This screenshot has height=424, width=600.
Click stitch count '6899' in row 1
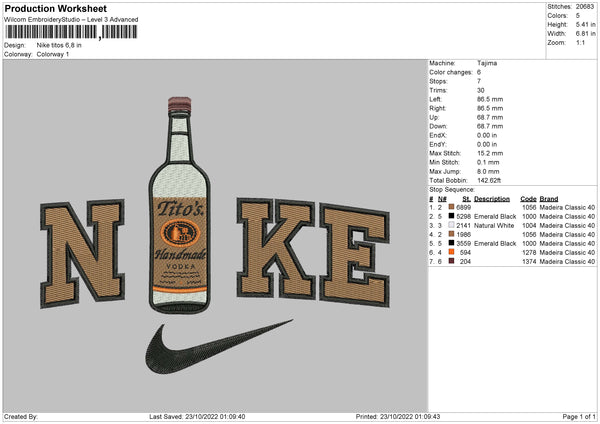(x=463, y=207)
